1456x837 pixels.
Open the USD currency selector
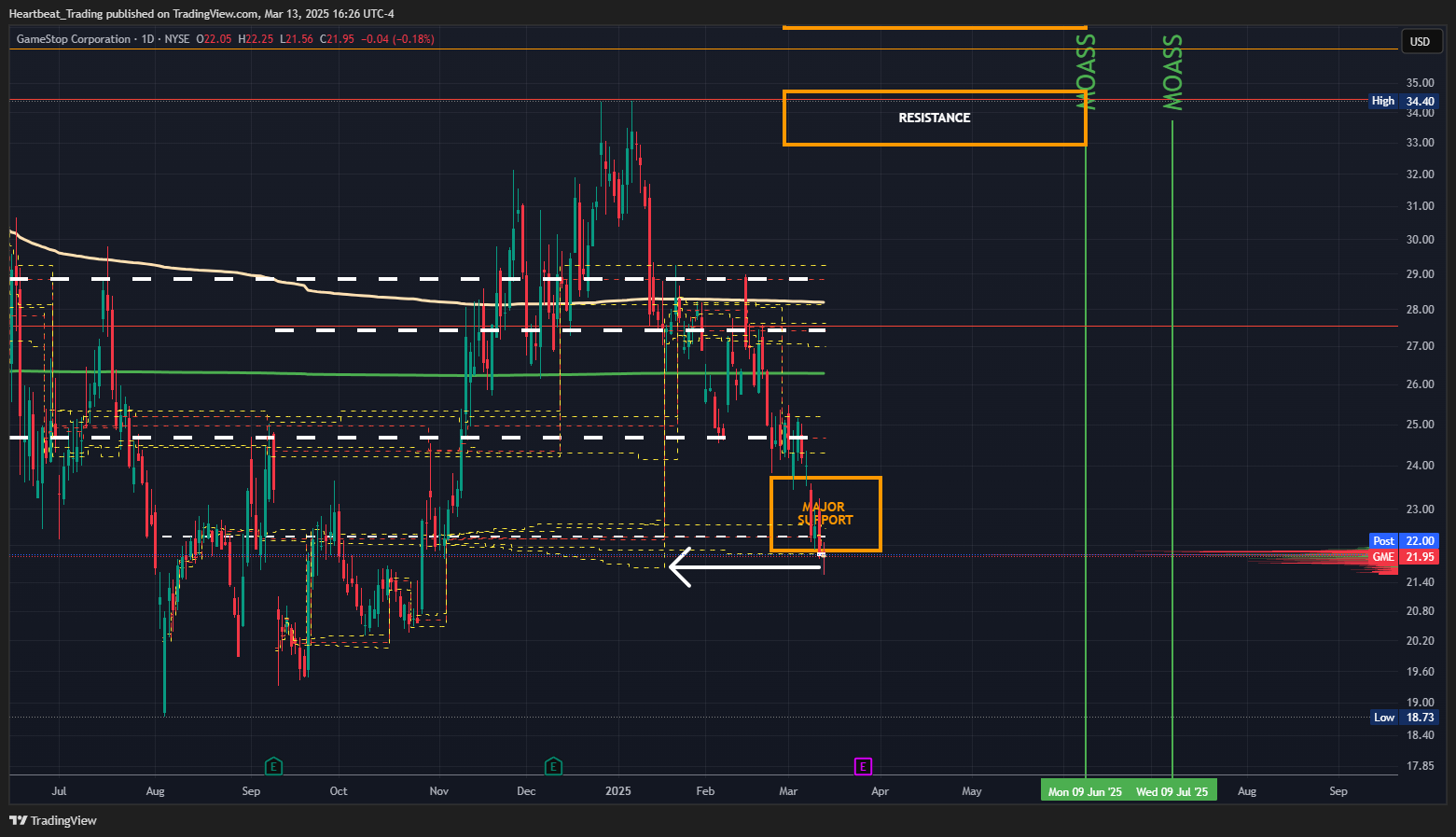click(x=1420, y=41)
